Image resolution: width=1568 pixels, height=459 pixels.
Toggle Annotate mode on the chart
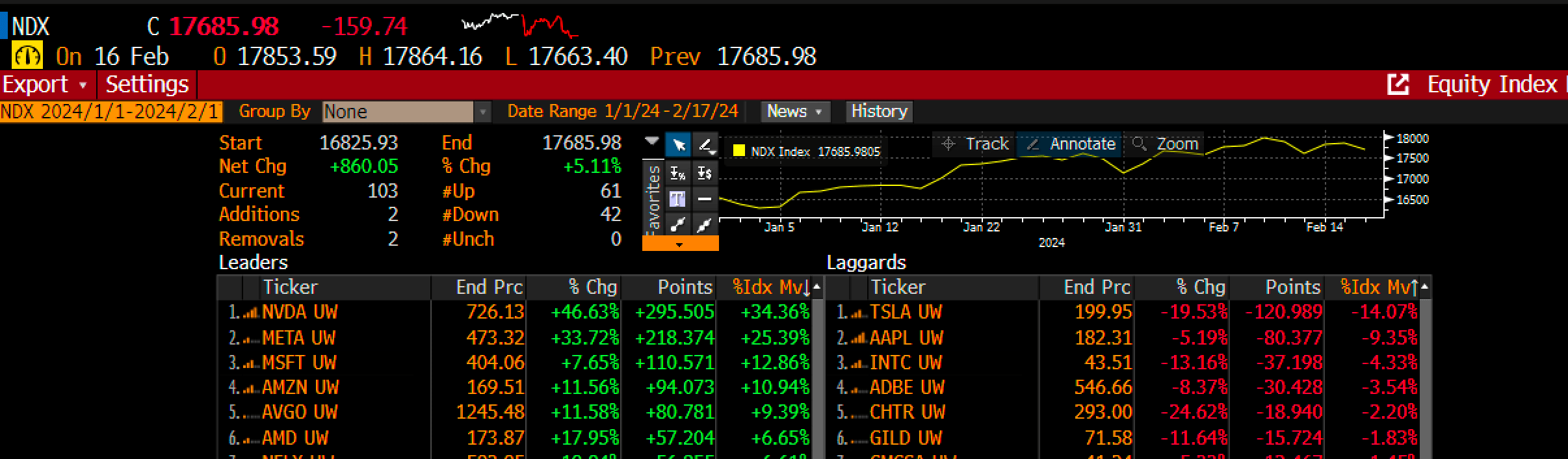pos(1071,144)
